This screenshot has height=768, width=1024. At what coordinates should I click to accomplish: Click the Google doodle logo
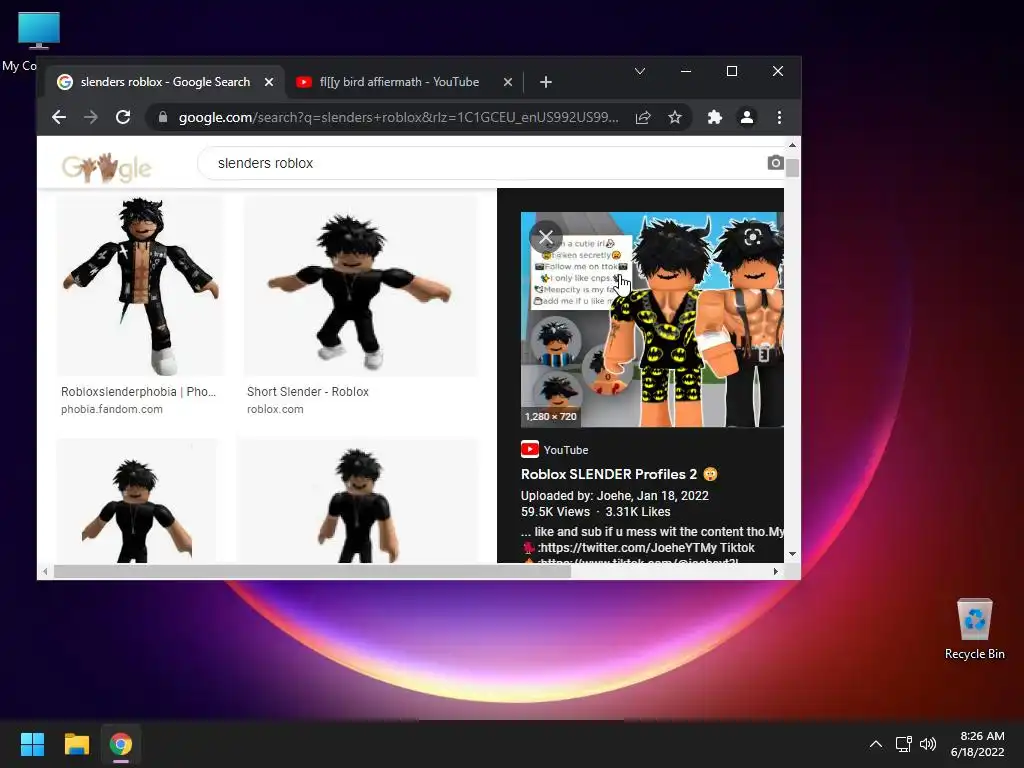point(106,167)
